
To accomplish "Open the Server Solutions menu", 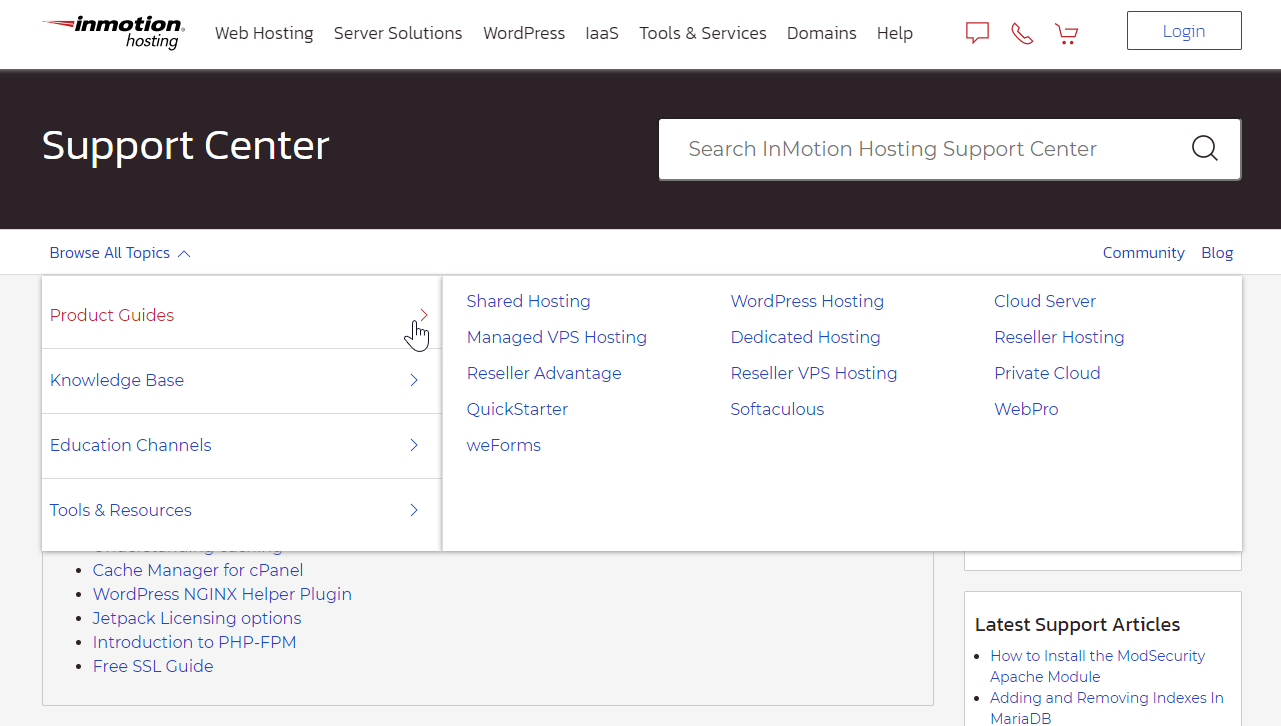I will tap(397, 33).
